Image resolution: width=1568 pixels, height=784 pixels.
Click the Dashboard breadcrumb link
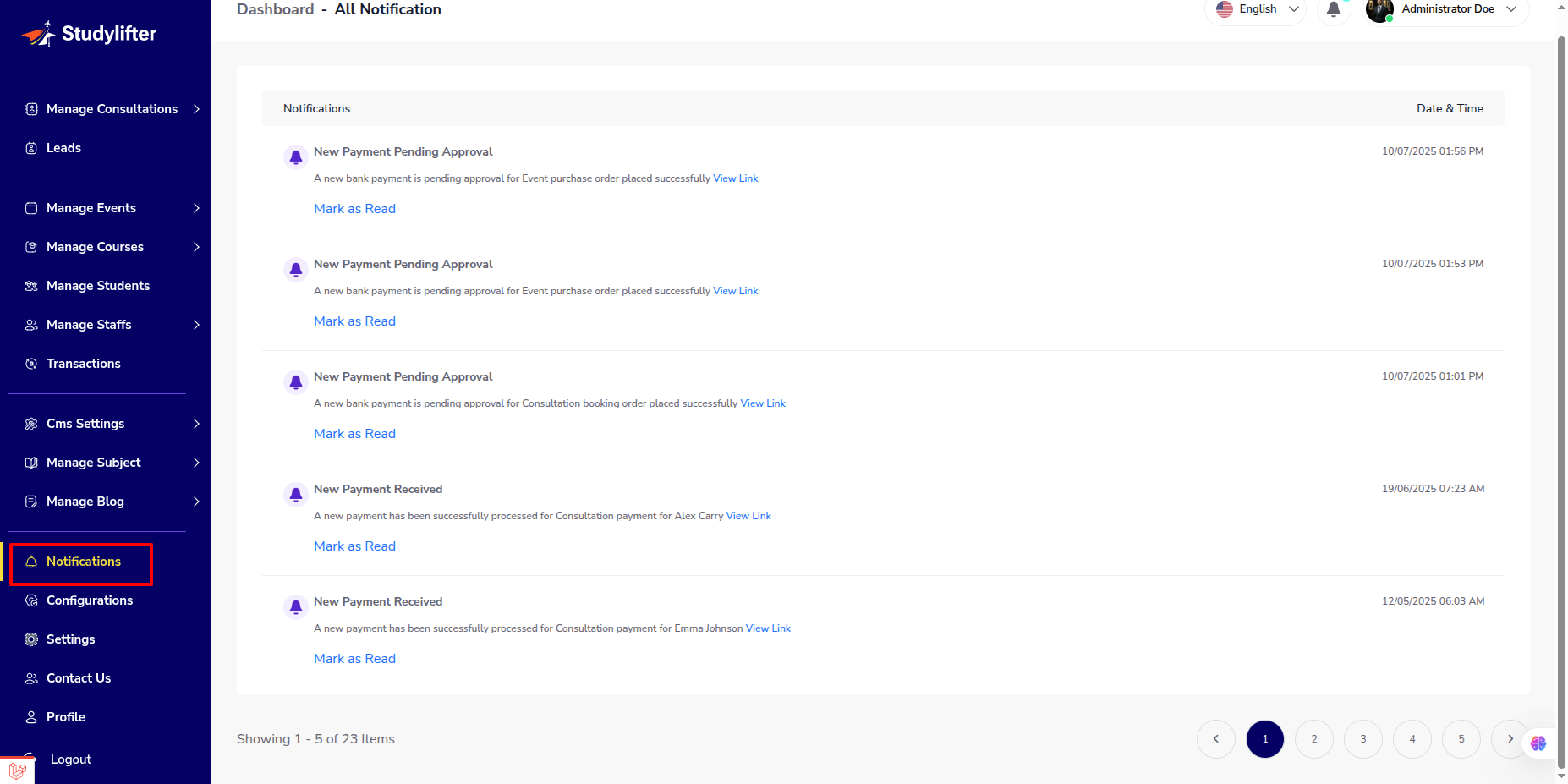pyautogui.click(x=276, y=9)
